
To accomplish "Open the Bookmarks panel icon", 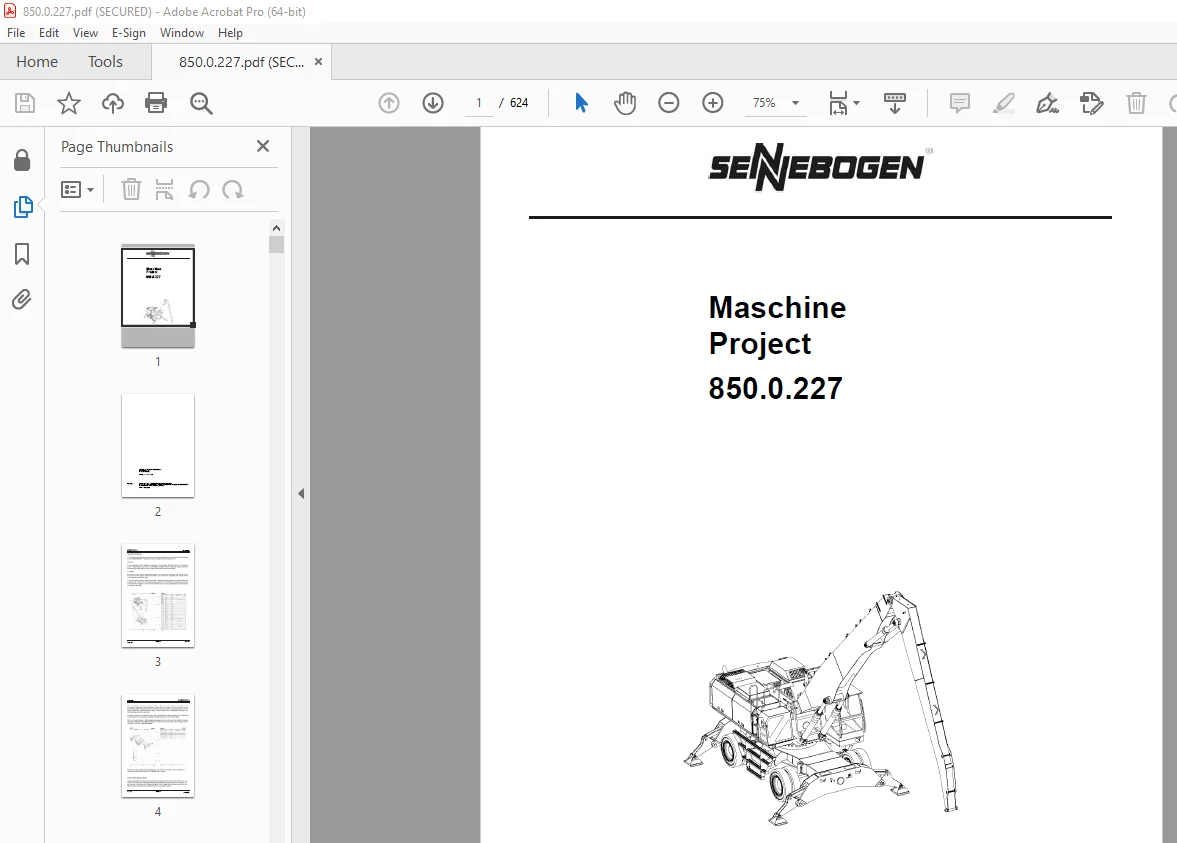I will tap(22, 254).
